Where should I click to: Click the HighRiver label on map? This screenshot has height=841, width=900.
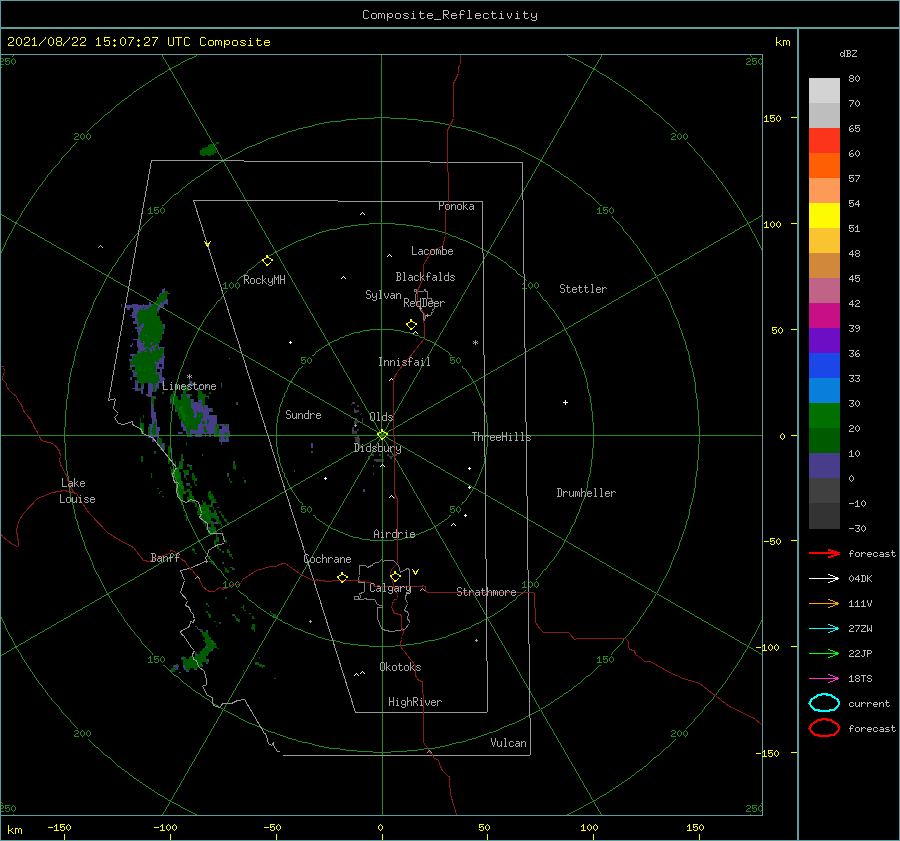coord(415,702)
